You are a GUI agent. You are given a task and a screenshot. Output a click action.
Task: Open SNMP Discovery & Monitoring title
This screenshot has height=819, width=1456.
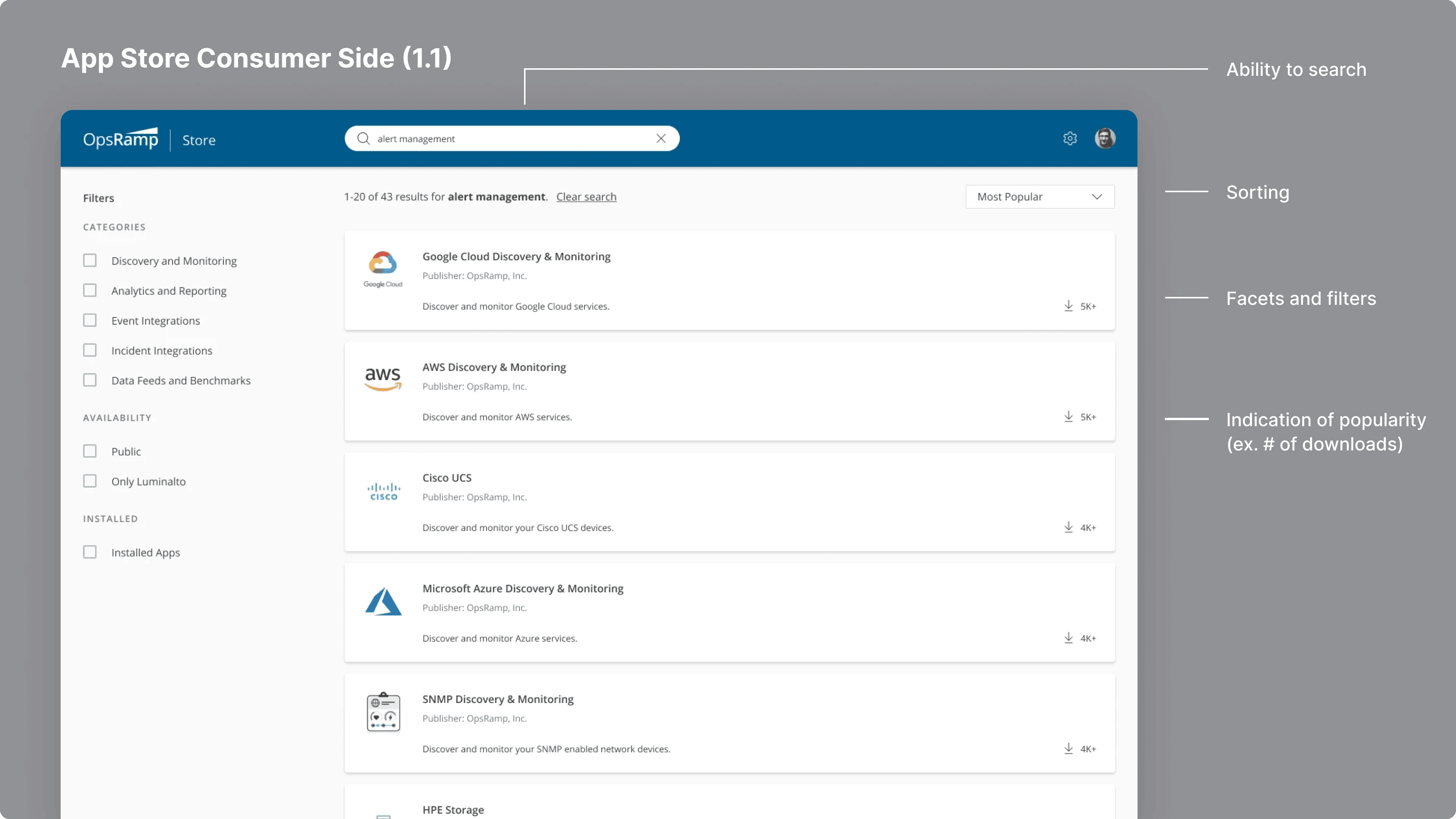(x=498, y=699)
